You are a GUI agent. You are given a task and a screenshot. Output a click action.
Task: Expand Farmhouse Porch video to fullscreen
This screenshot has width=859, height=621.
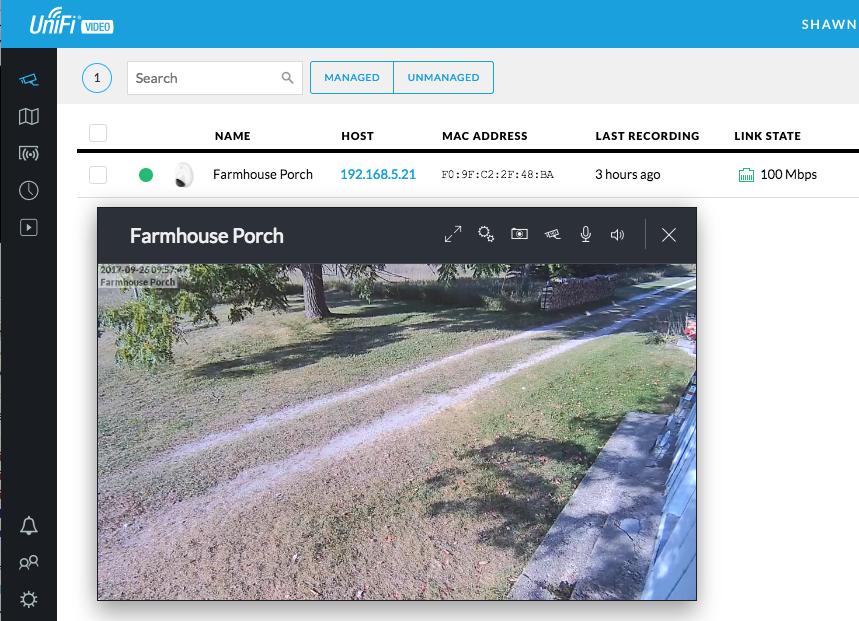pos(453,234)
